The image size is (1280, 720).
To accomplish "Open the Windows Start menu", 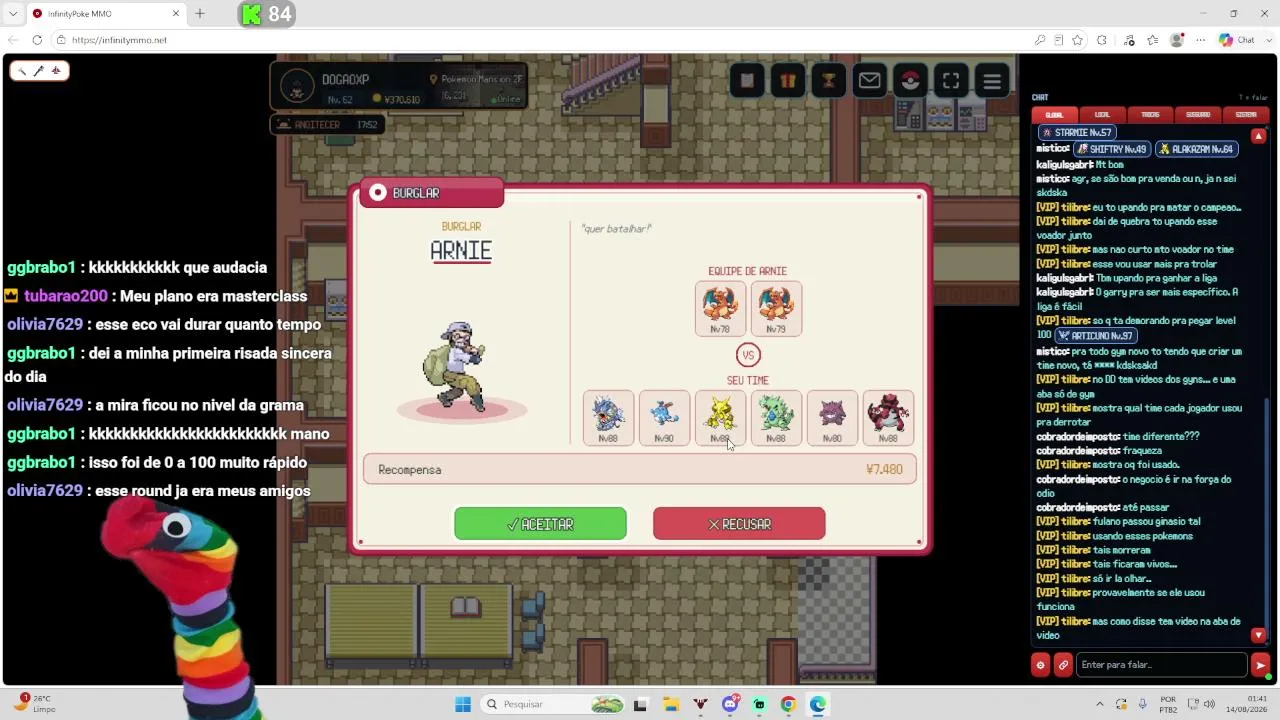I will pos(463,704).
